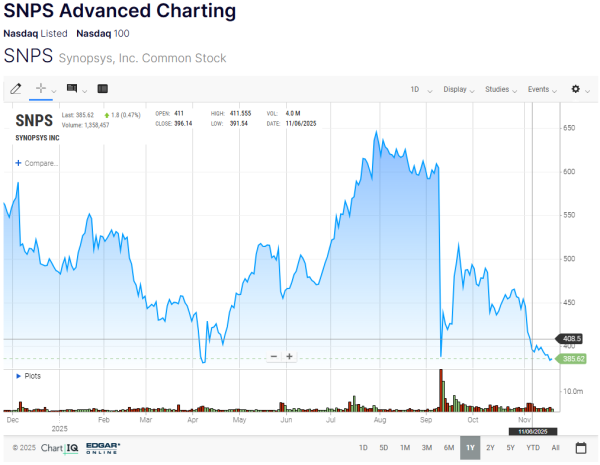
Task: Select the pencil drawing tool
Action: click(x=15, y=89)
